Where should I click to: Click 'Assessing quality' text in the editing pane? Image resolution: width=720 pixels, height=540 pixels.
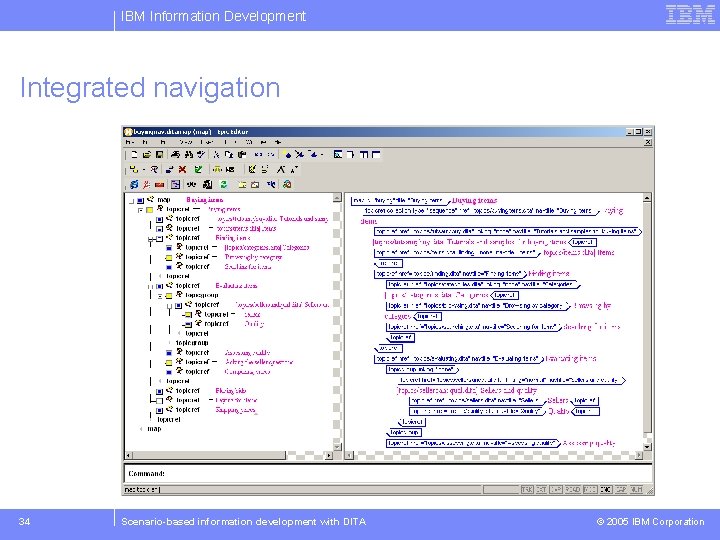click(x=589, y=443)
